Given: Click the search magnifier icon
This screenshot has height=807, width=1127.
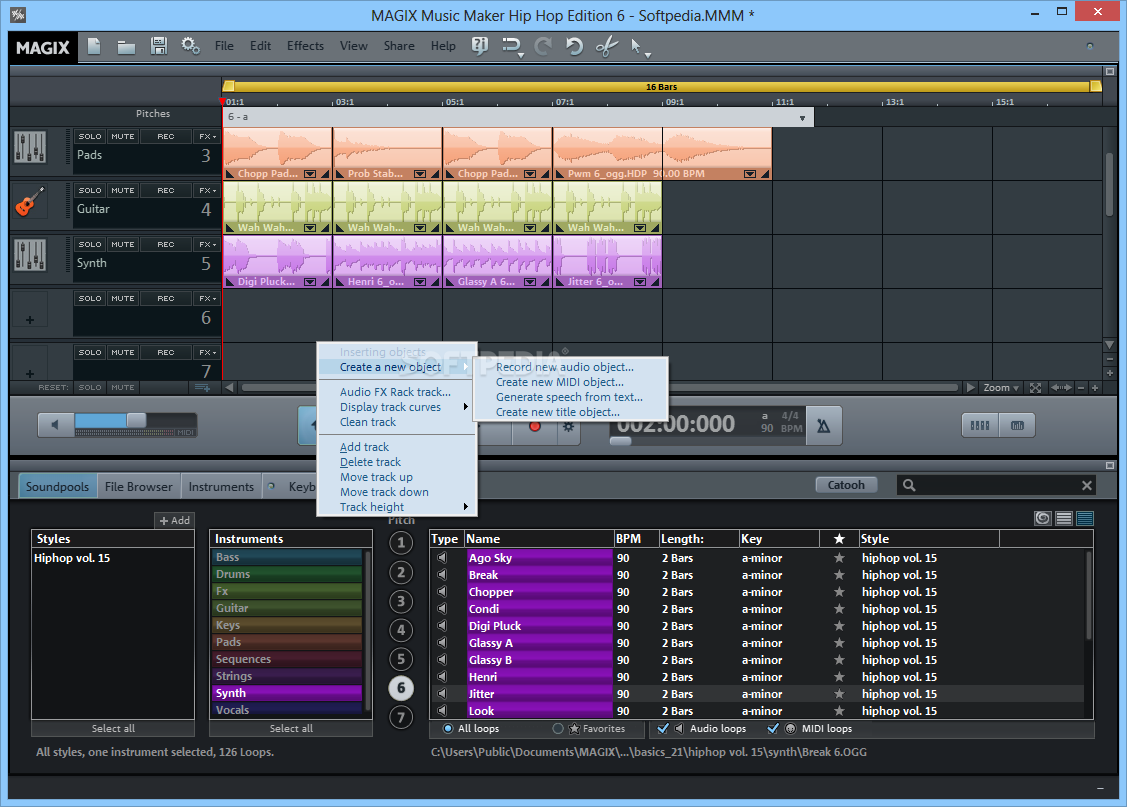Looking at the screenshot, I should coord(909,485).
